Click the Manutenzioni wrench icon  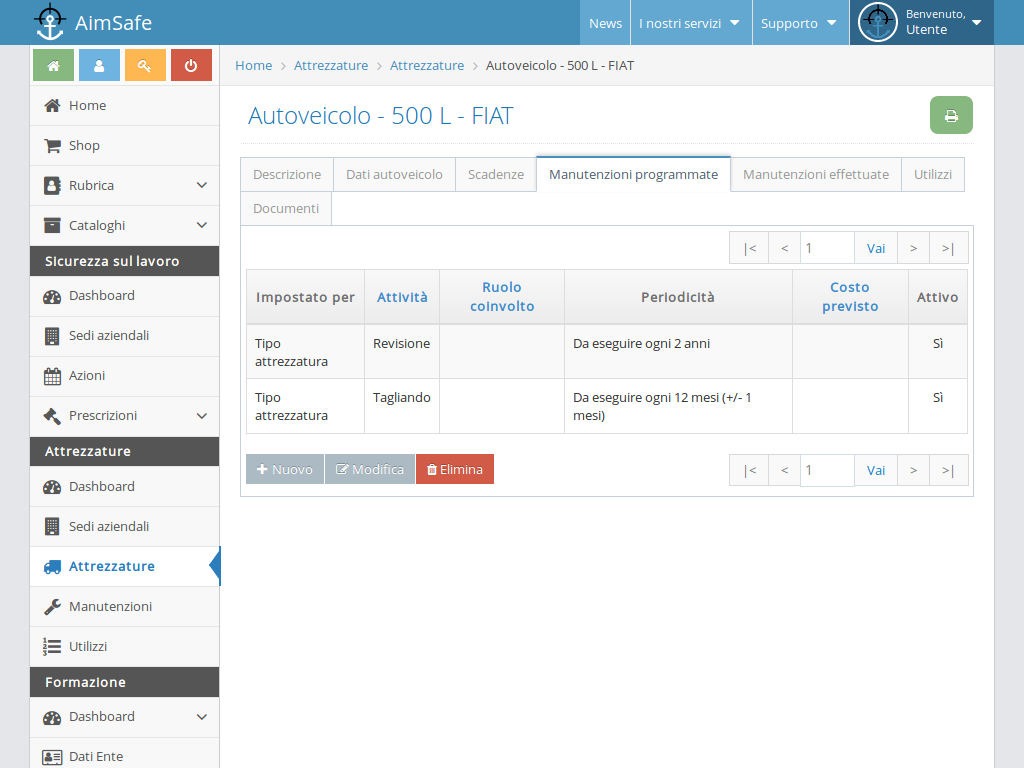[52, 607]
